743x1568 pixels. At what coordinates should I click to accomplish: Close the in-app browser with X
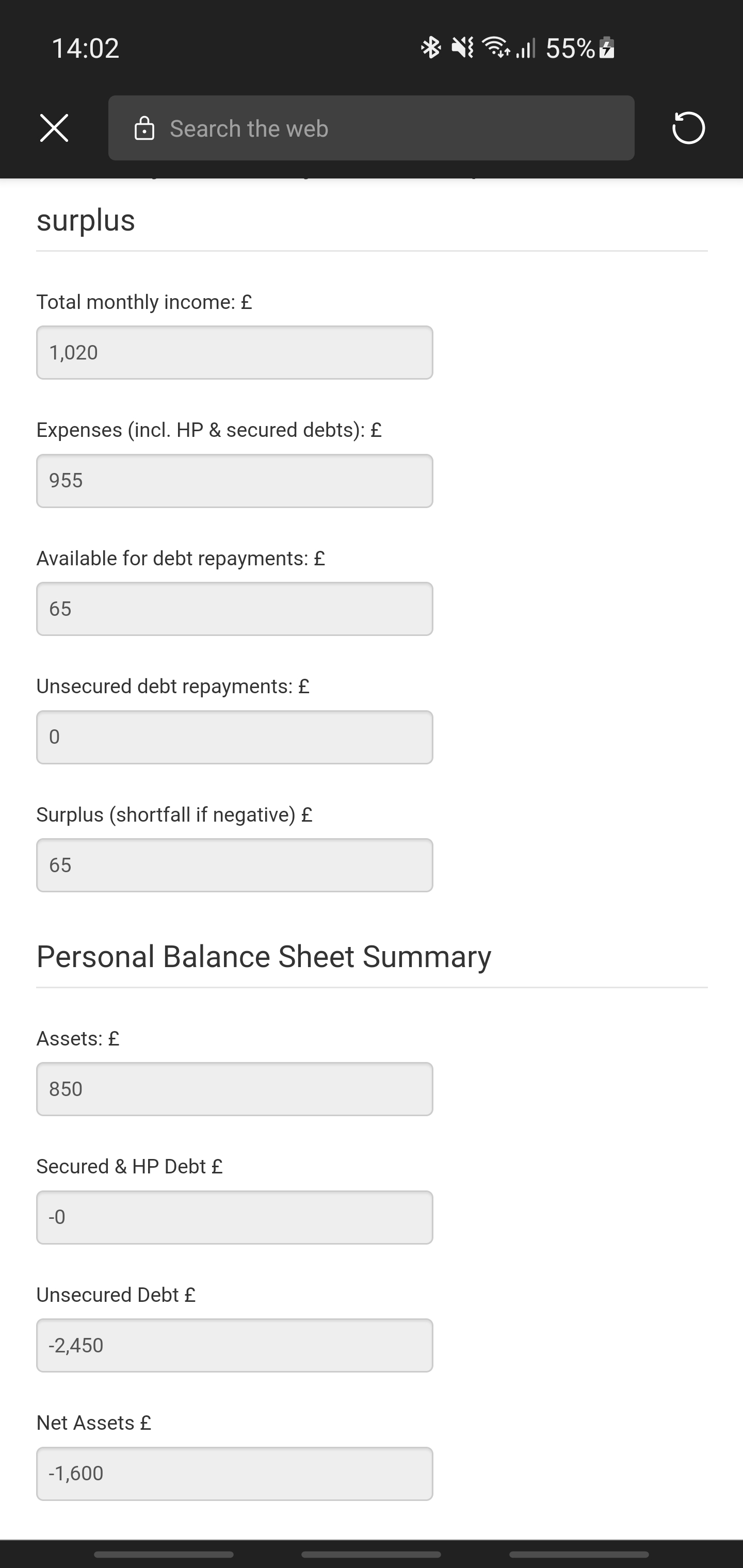tap(54, 128)
